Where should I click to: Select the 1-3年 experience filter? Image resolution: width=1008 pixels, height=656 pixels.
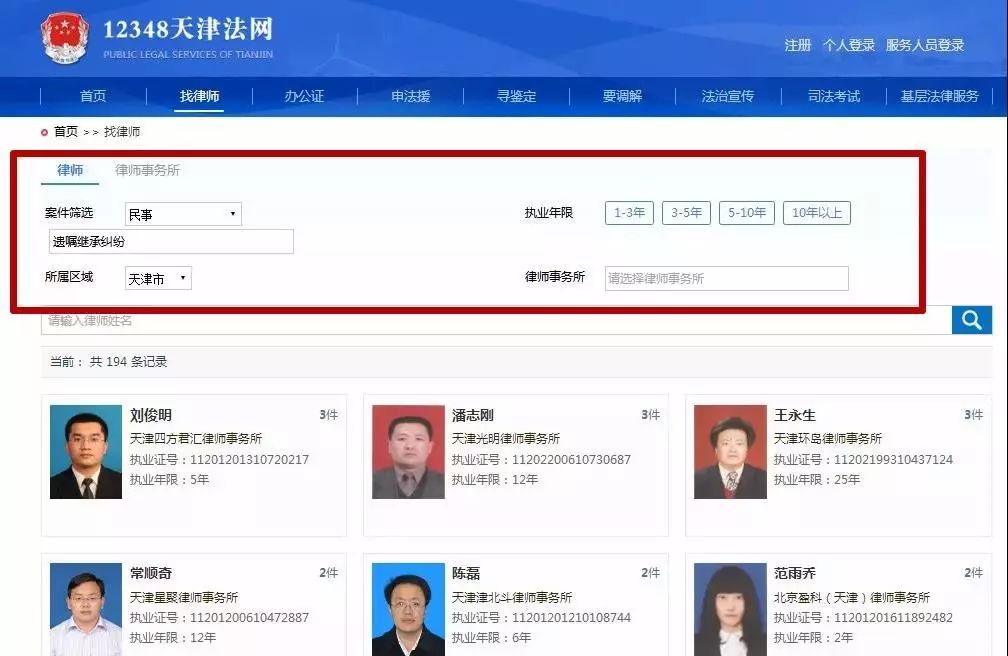click(628, 212)
